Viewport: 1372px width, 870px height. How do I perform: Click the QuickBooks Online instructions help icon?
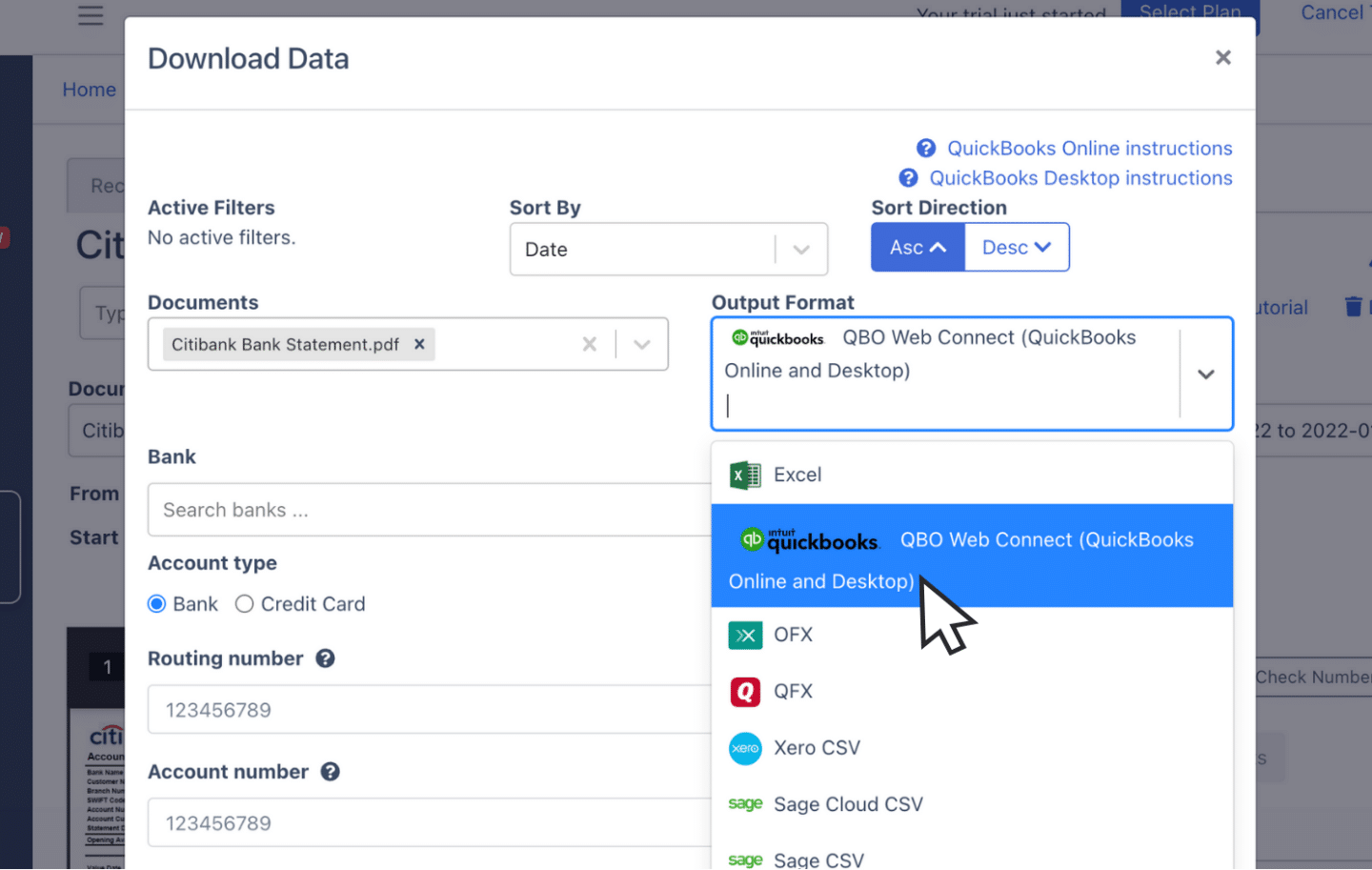click(x=926, y=149)
